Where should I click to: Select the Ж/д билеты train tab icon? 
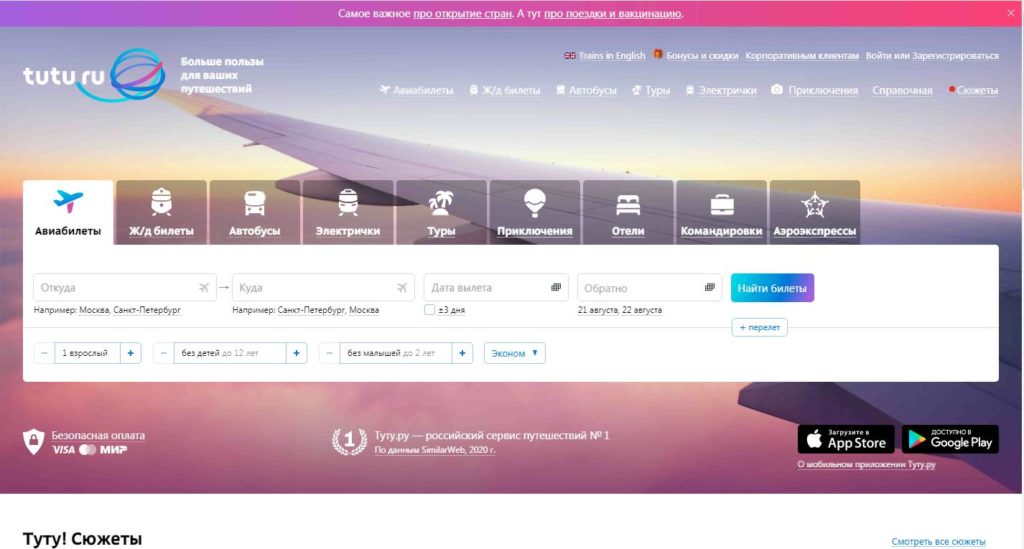(x=161, y=203)
